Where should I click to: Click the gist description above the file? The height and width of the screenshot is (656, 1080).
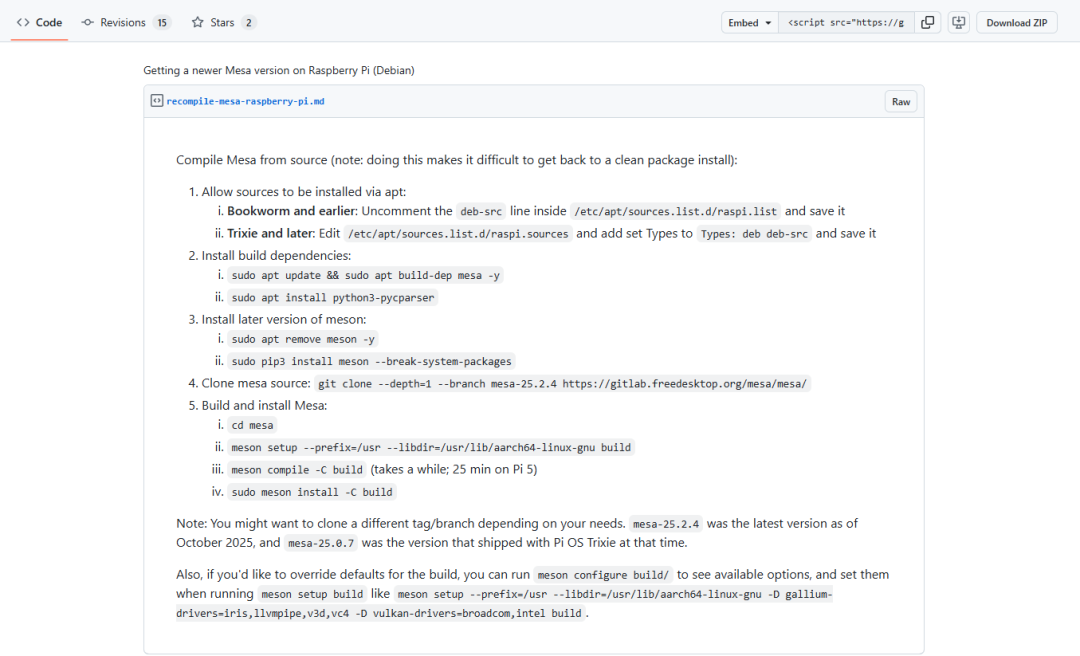(279, 70)
